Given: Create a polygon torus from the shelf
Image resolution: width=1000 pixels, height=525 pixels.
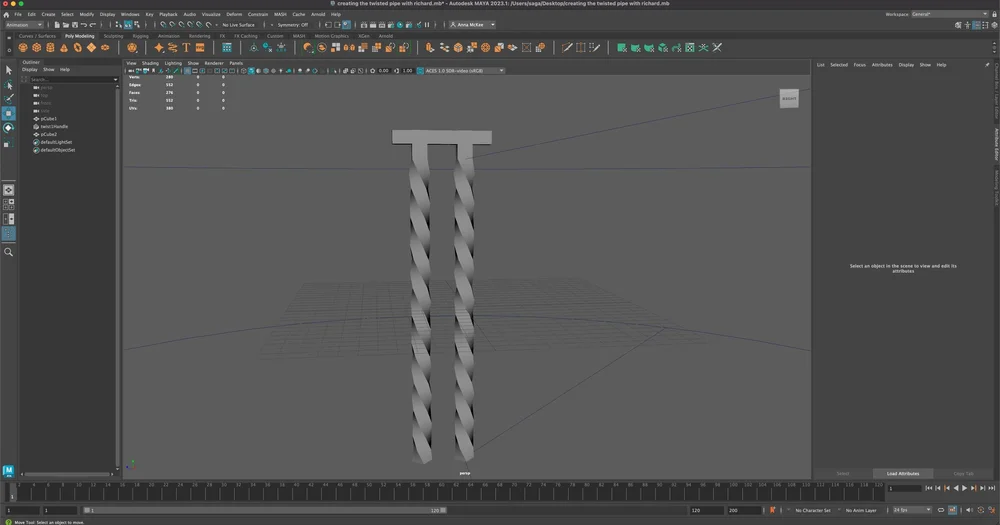Looking at the screenshot, I should point(78,48).
